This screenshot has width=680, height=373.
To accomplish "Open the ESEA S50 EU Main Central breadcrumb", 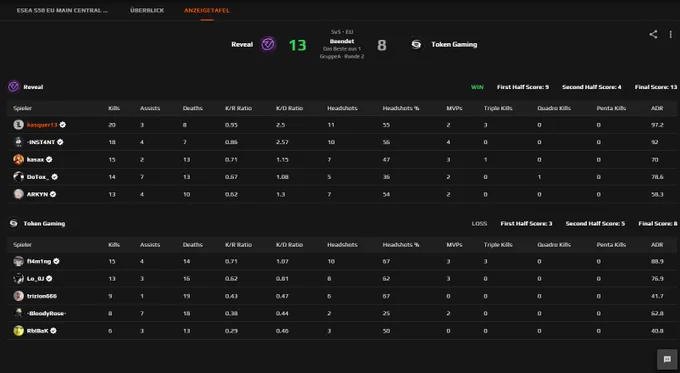I will [x=62, y=10].
